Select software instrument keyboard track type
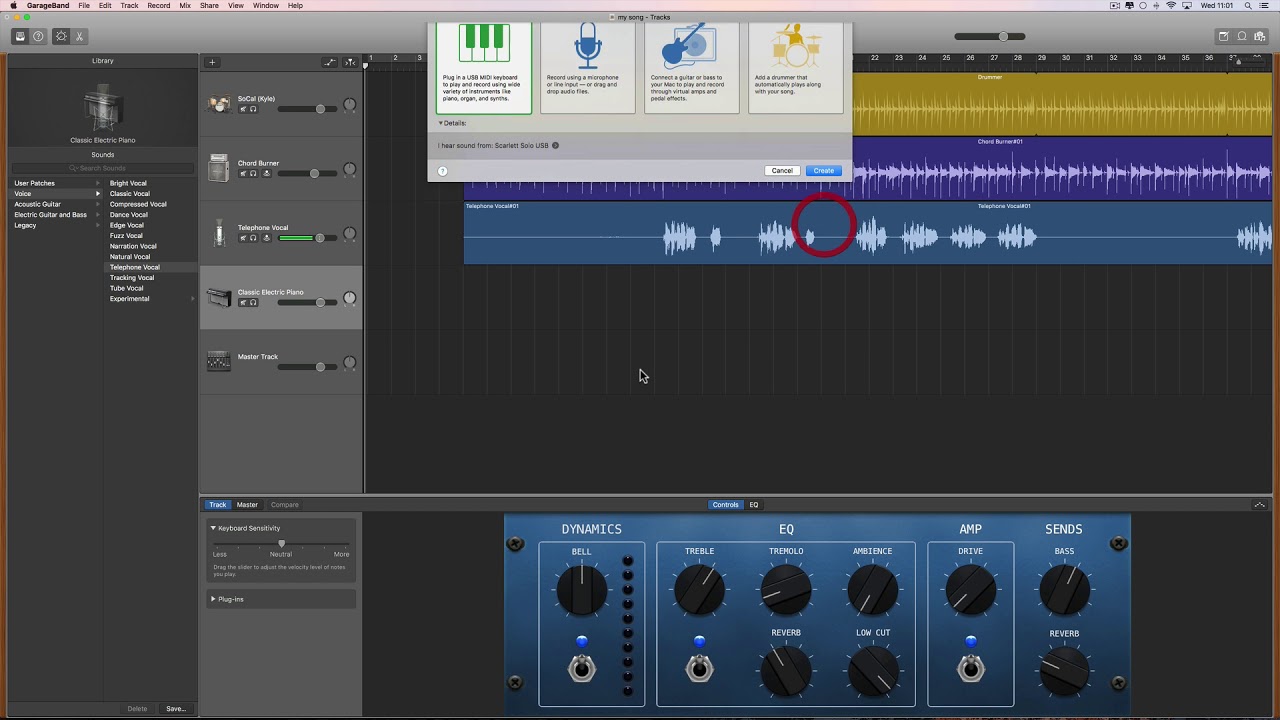The height and width of the screenshot is (720, 1280). pyautogui.click(x=484, y=66)
